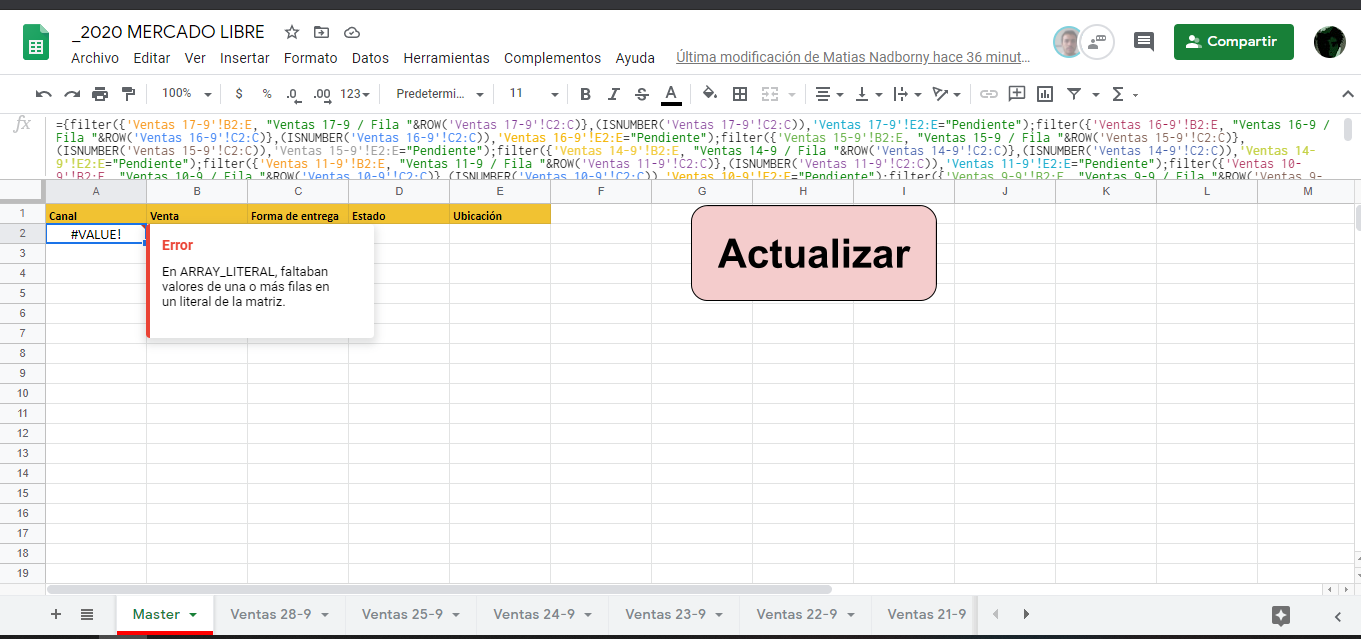Switch to the Ventas 25-9 tab
Viewport: 1361px width, 639px height.
pyautogui.click(x=411, y=614)
